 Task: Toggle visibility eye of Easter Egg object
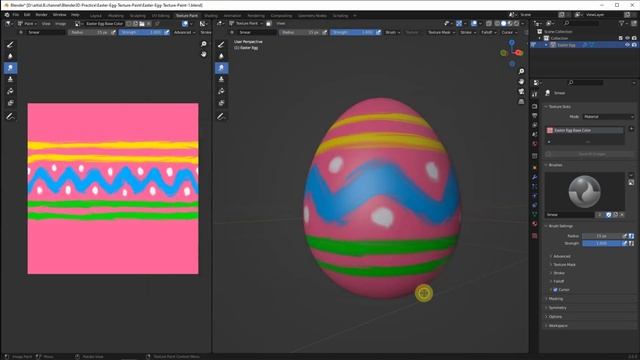(x=627, y=45)
